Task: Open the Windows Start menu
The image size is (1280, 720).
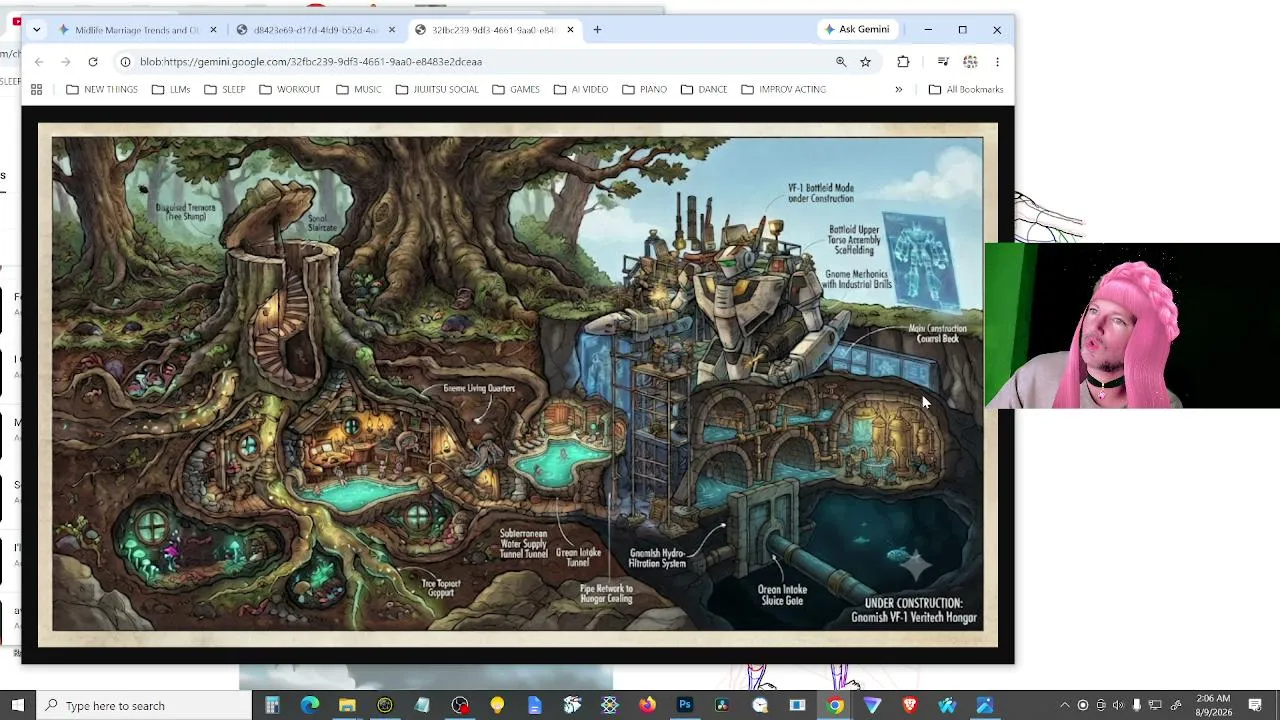Action: pyautogui.click(x=18, y=706)
